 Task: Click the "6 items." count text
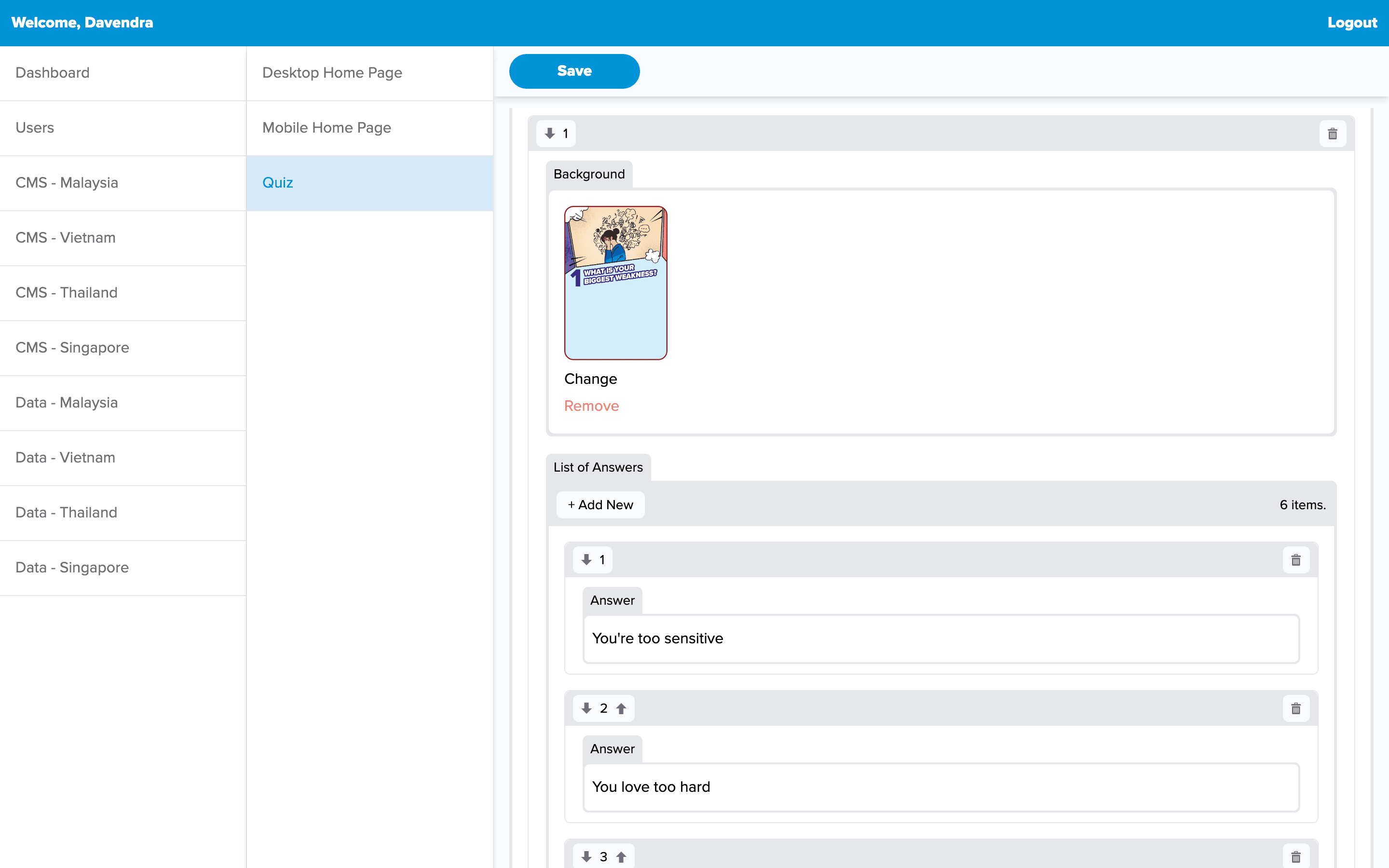pos(1302,504)
